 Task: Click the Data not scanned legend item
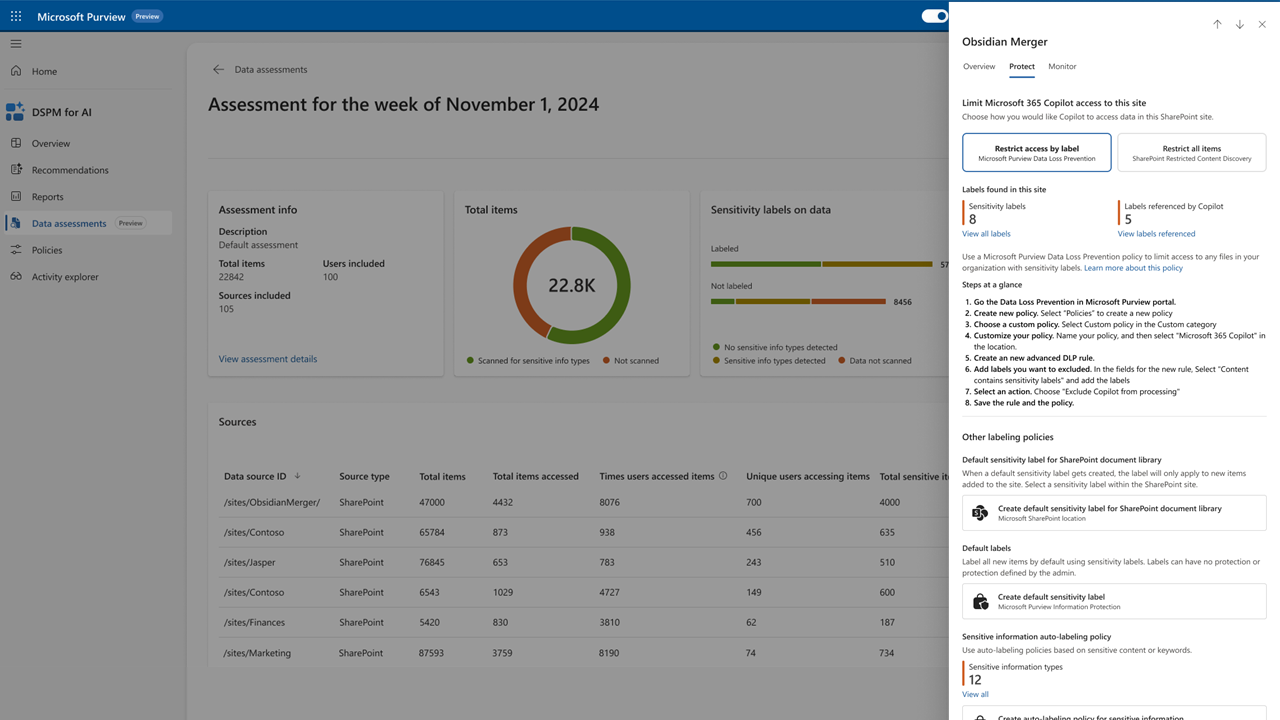coord(875,360)
